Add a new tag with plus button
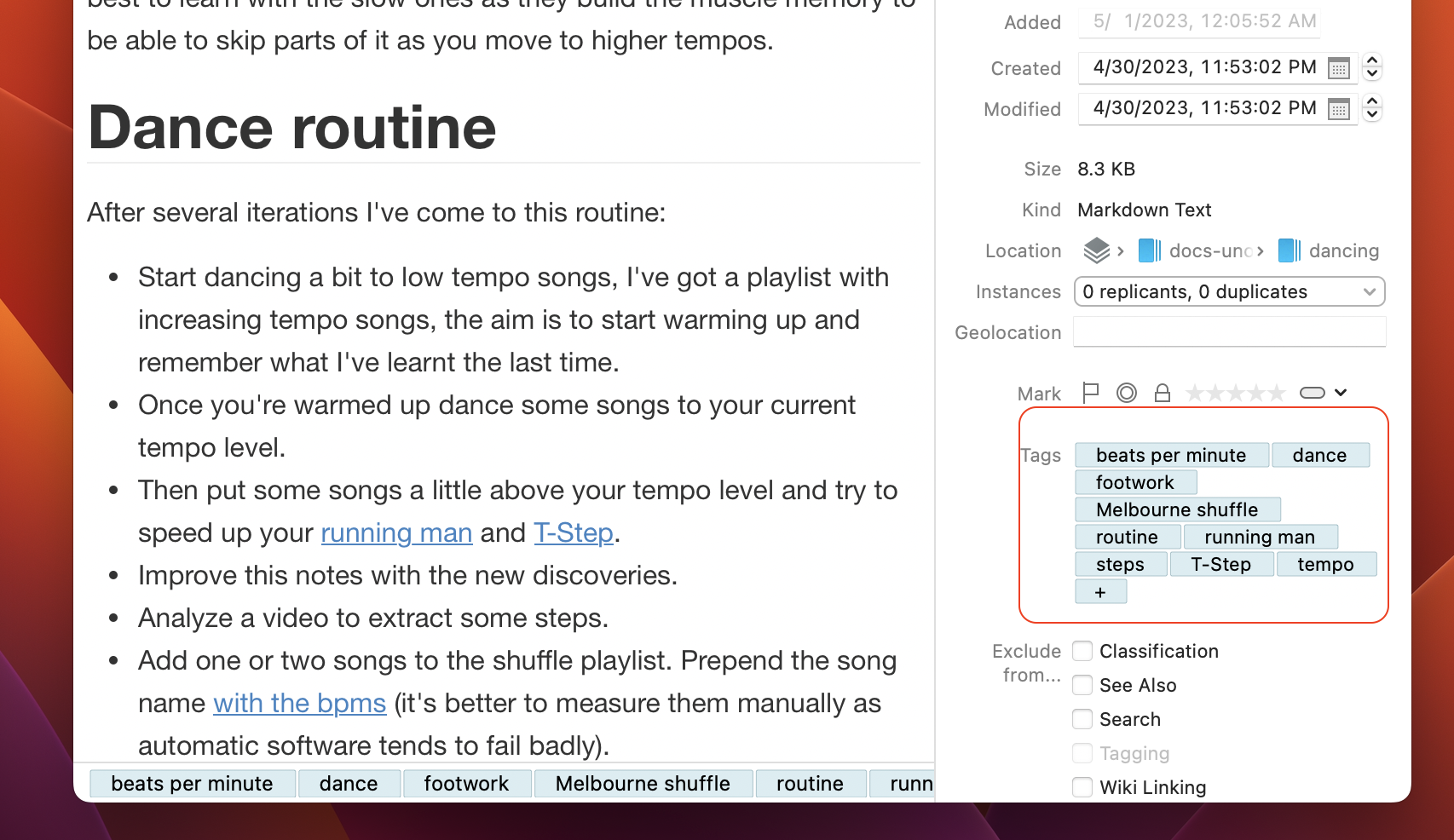Image resolution: width=1454 pixels, height=840 pixels. (x=1100, y=592)
